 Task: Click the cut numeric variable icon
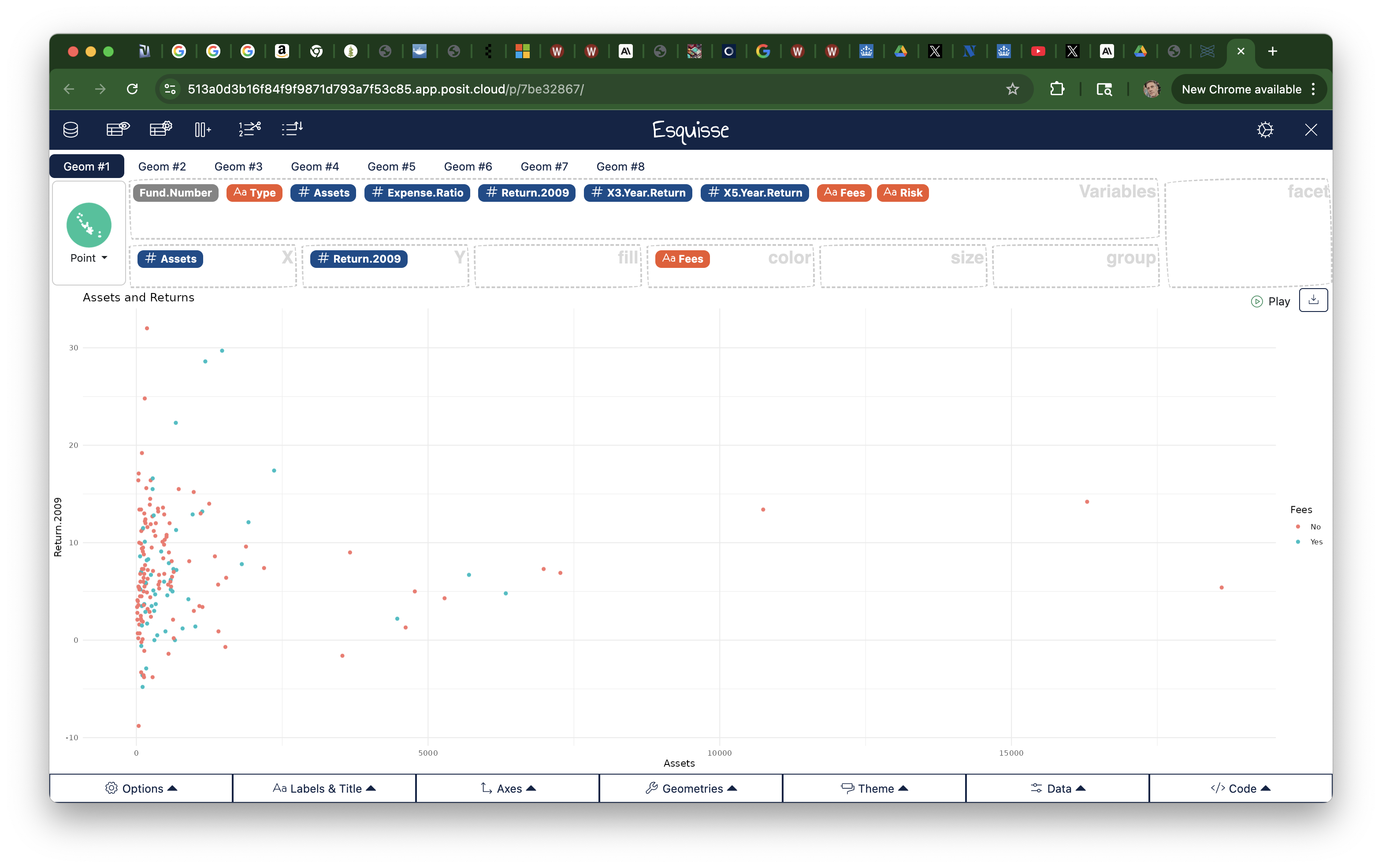[x=250, y=129]
